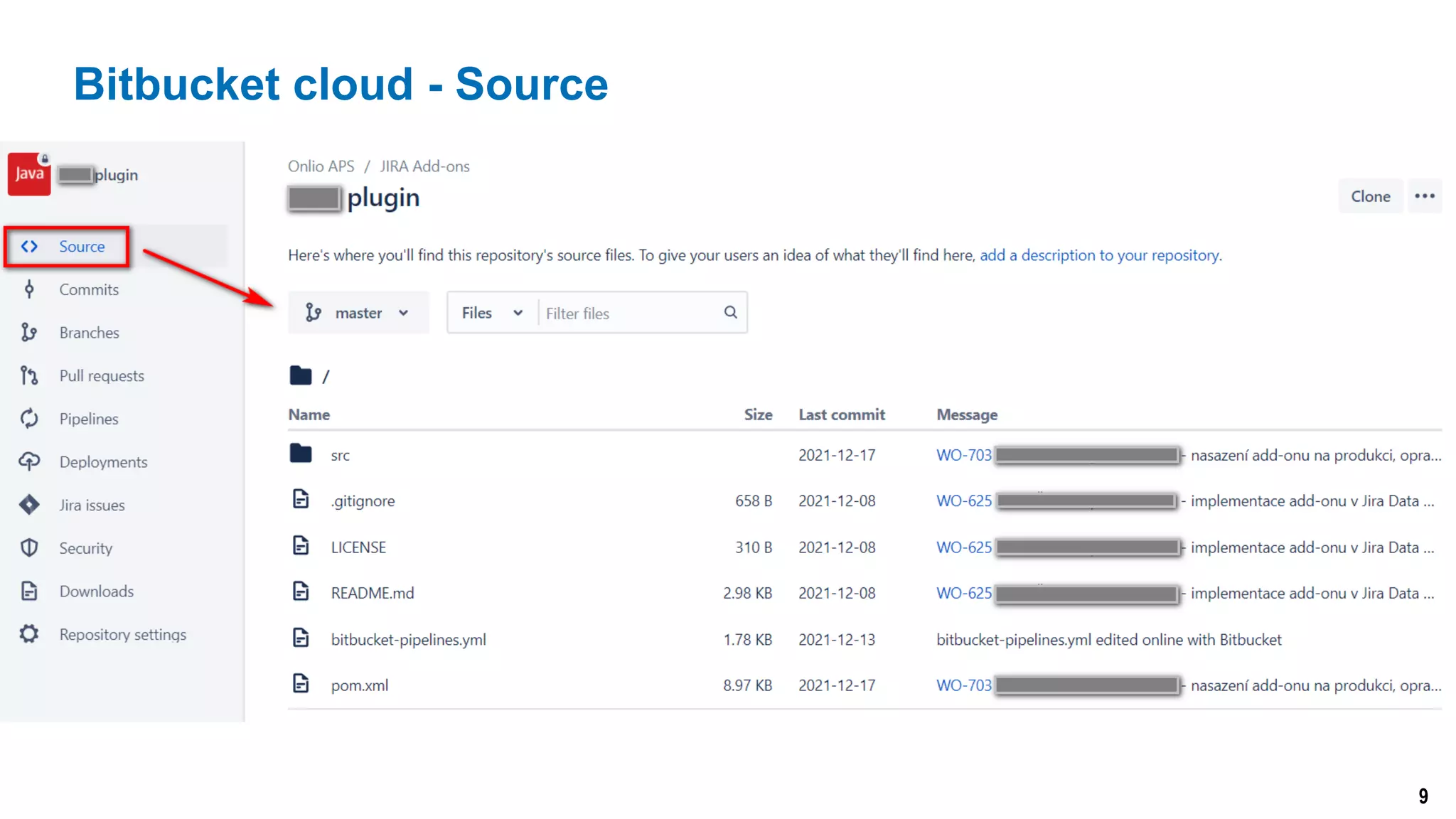This screenshot has width=1456, height=819.
Task: Click the repository name in sidebar header
Action: click(x=98, y=175)
